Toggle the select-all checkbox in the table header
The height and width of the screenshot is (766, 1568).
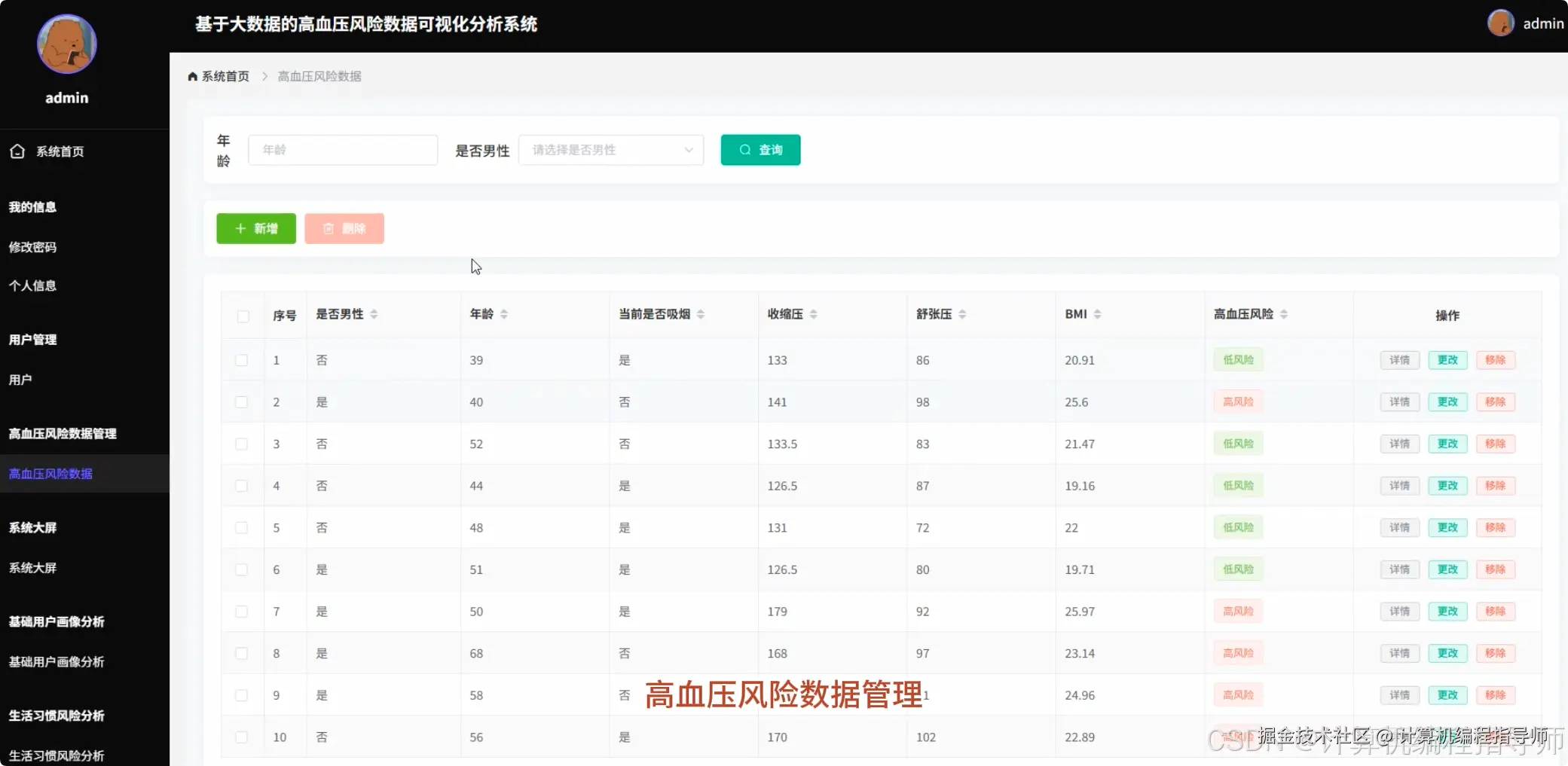[243, 316]
